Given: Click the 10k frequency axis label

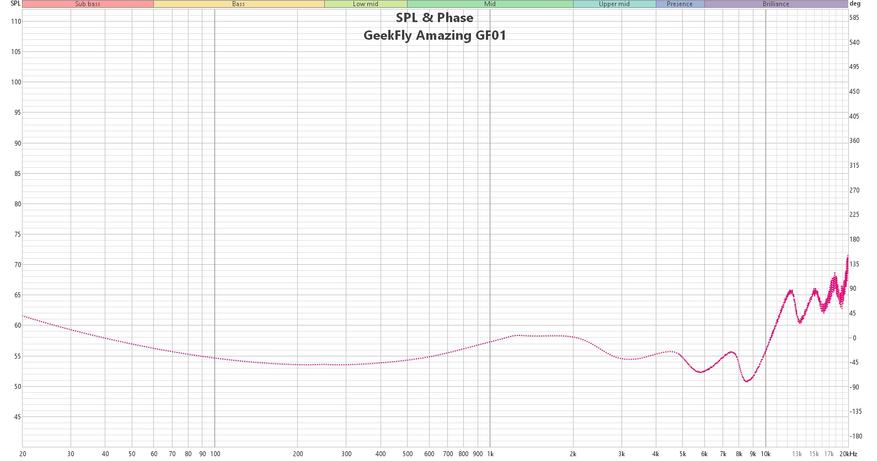Looking at the screenshot, I should pos(766,454).
